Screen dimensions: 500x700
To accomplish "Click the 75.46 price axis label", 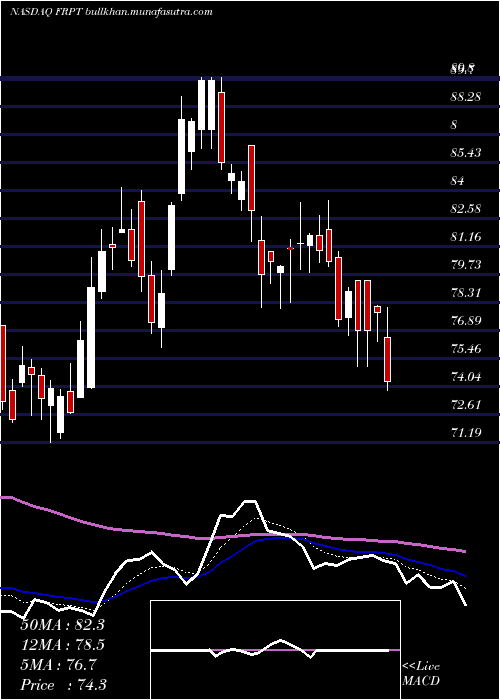I will [x=466, y=349].
